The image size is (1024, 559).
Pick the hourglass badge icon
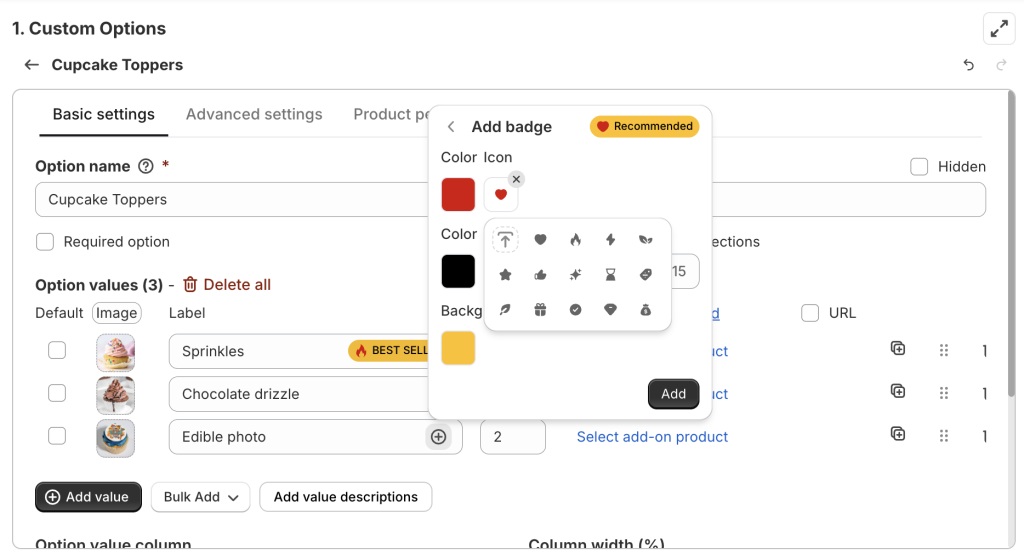pyautogui.click(x=610, y=275)
